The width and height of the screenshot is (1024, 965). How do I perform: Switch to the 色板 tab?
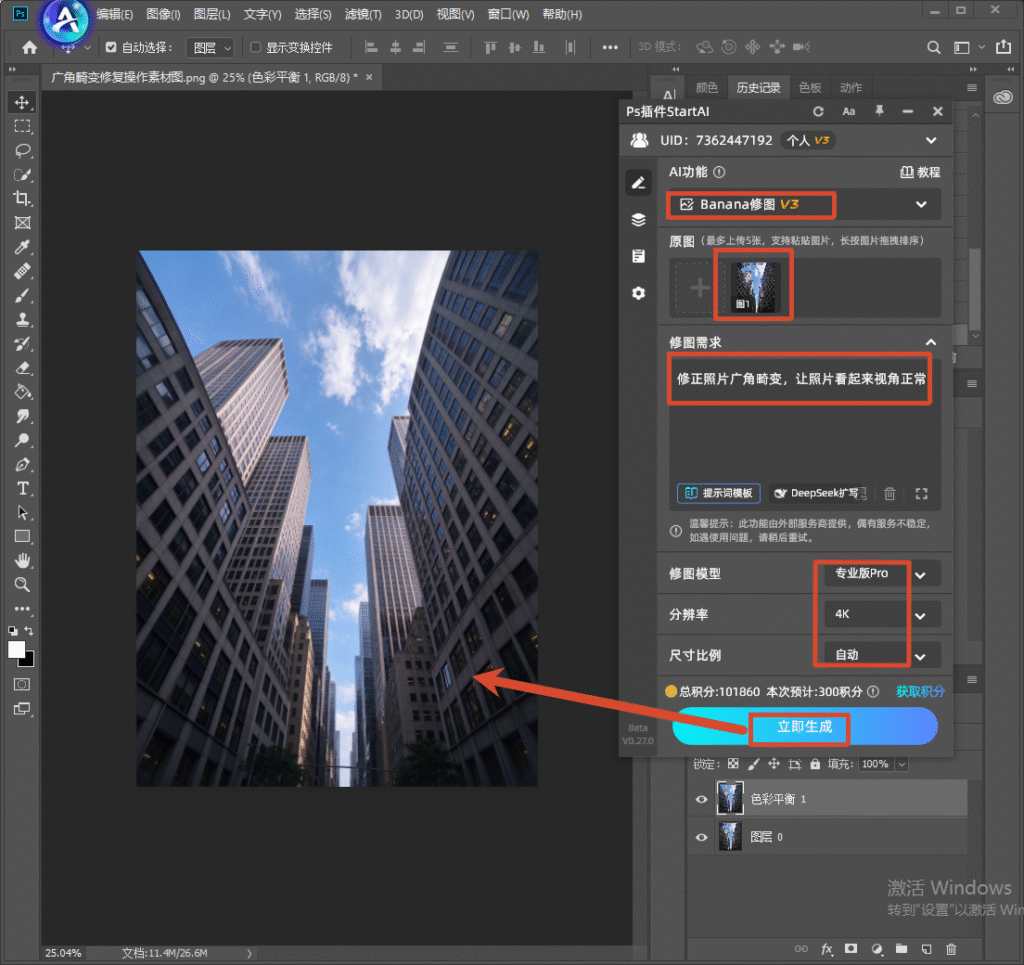(x=810, y=87)
